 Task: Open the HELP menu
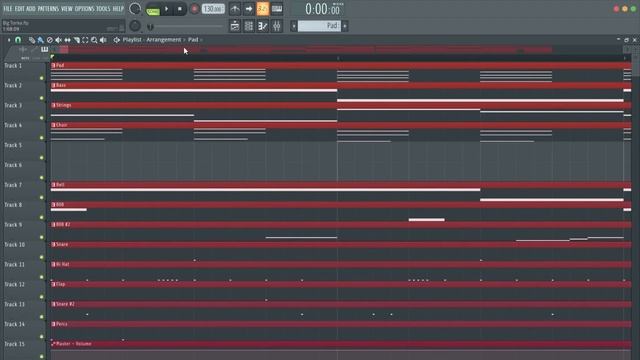coord(118,9)
